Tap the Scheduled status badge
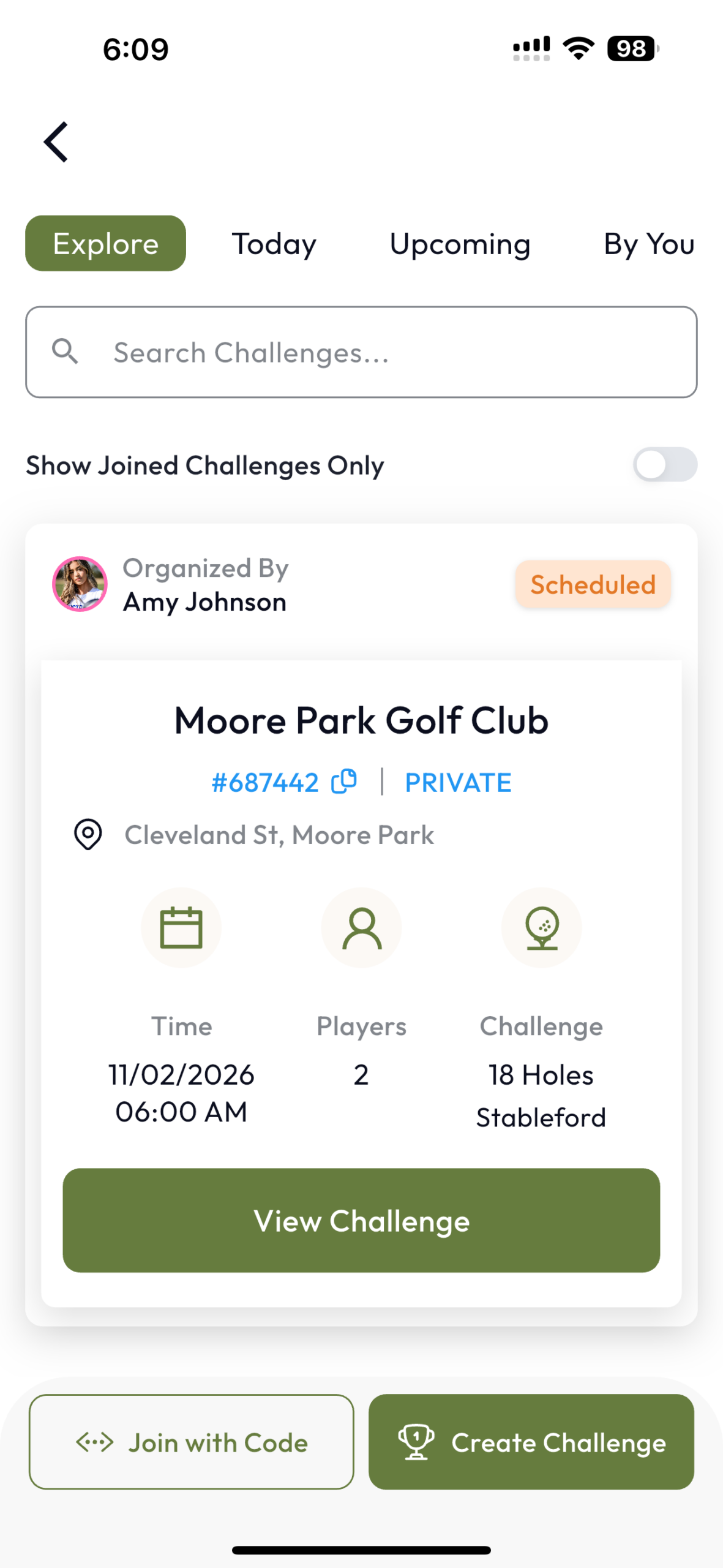Image resolution: width=723 pixels, height=1568 pixels. 593,584
